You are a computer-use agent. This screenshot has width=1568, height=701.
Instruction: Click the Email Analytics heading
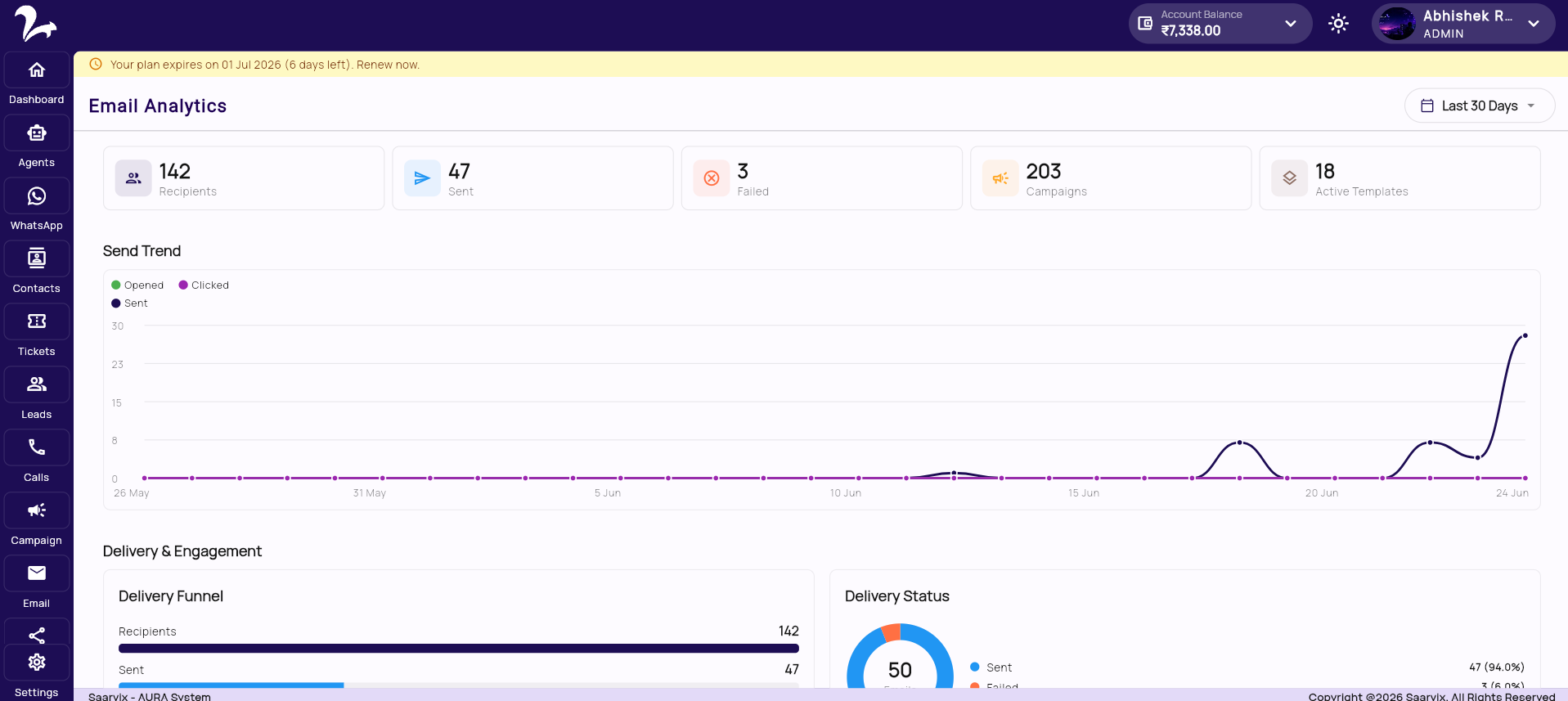coord(158,106)
